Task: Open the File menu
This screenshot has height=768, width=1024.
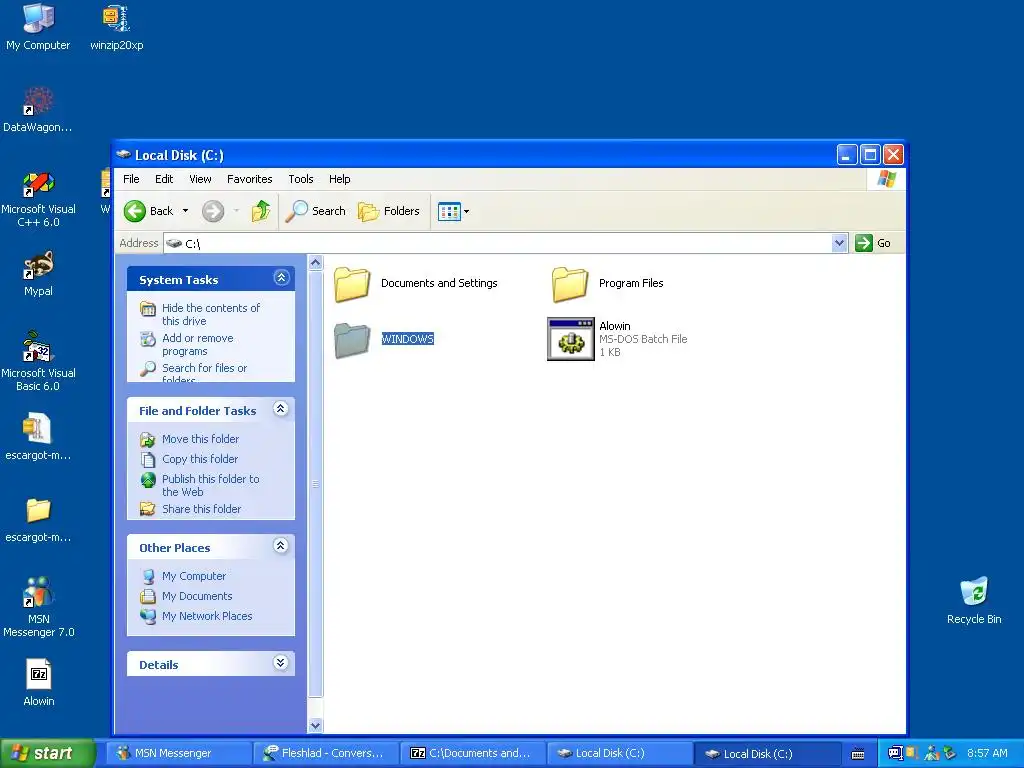Action: click(131, 179)
